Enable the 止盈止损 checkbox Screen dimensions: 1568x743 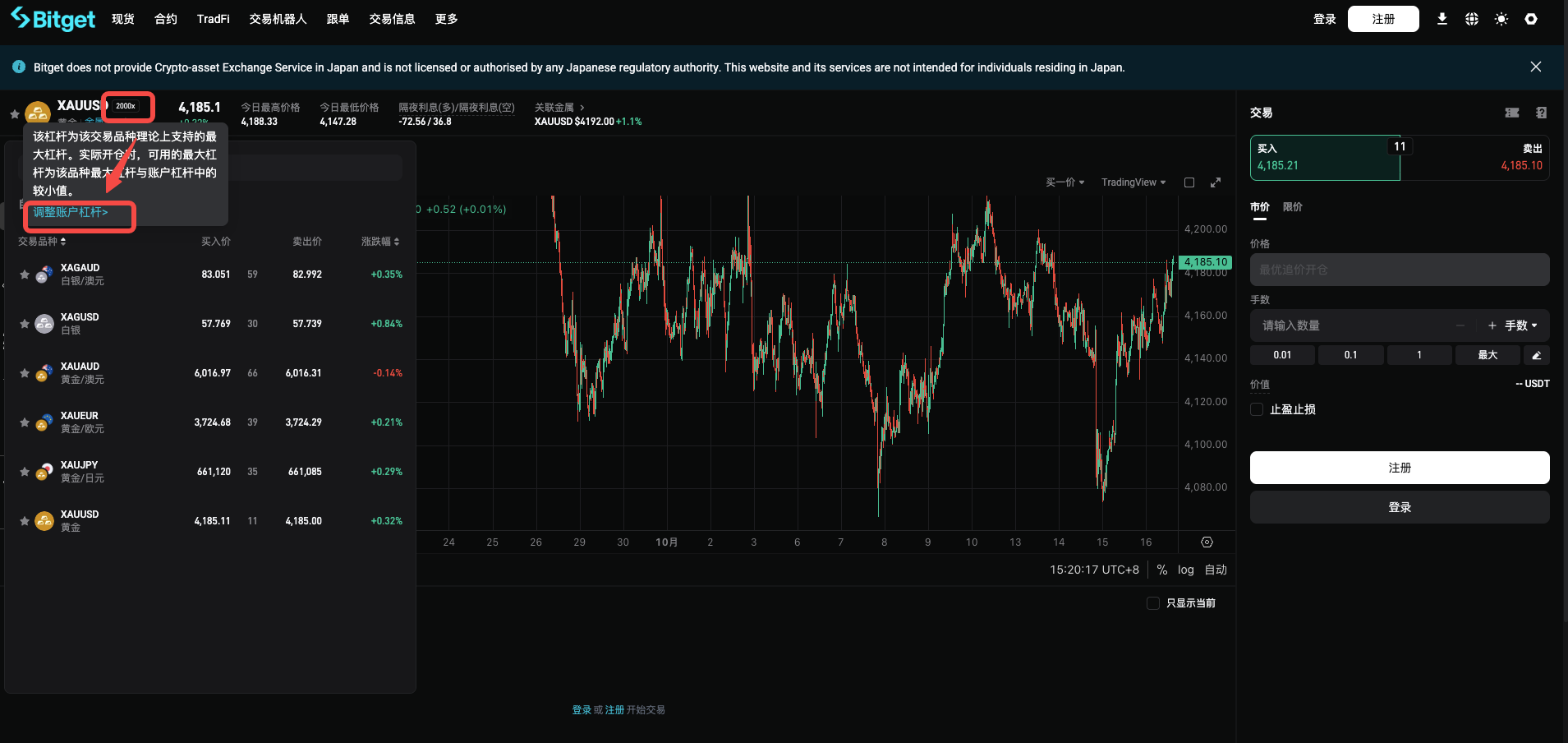tap(1257, 409)
